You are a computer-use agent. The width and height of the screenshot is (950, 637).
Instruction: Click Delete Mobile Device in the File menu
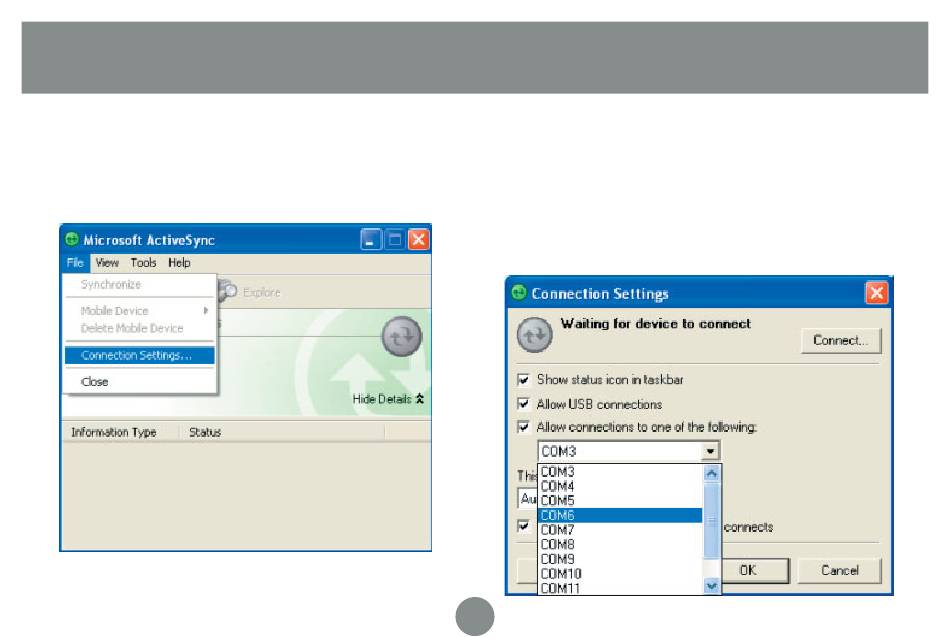click(x=139, y=329)
